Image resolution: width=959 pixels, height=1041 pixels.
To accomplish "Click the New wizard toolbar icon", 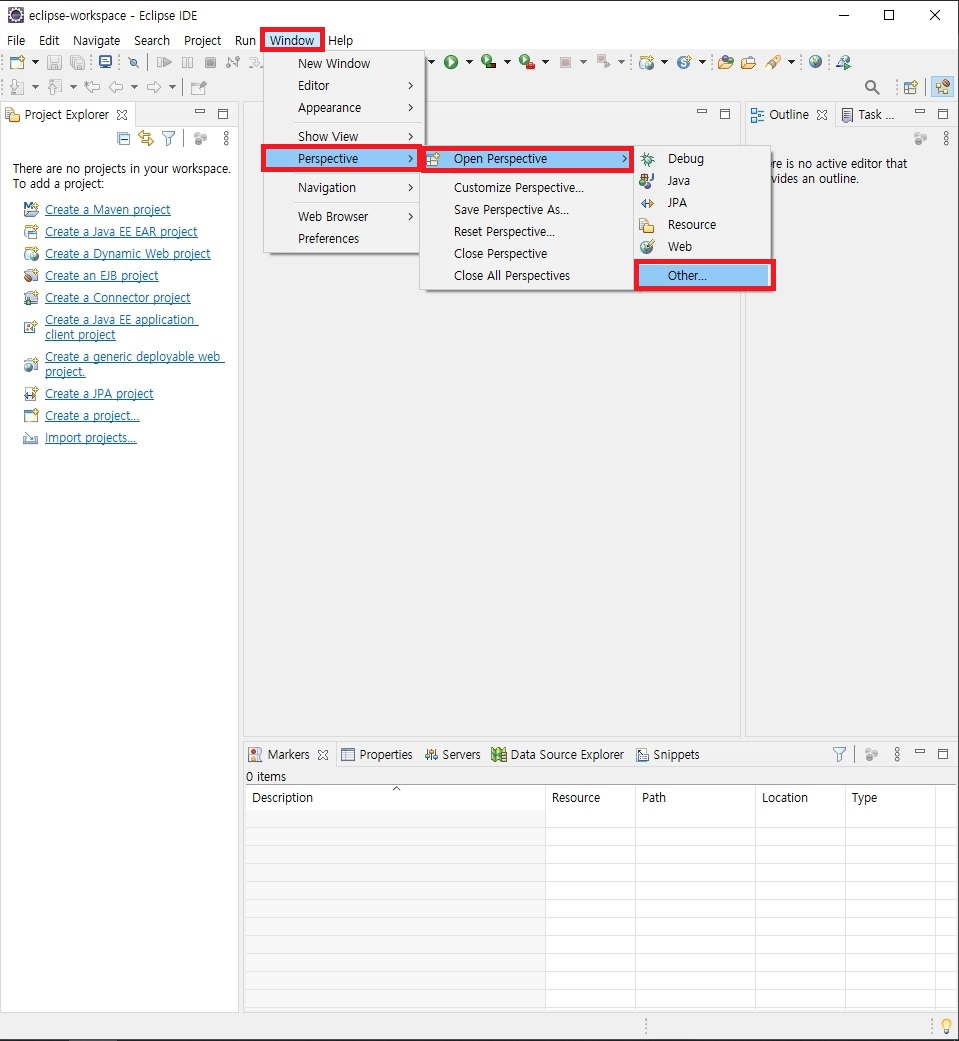I will tap(17, 62).
